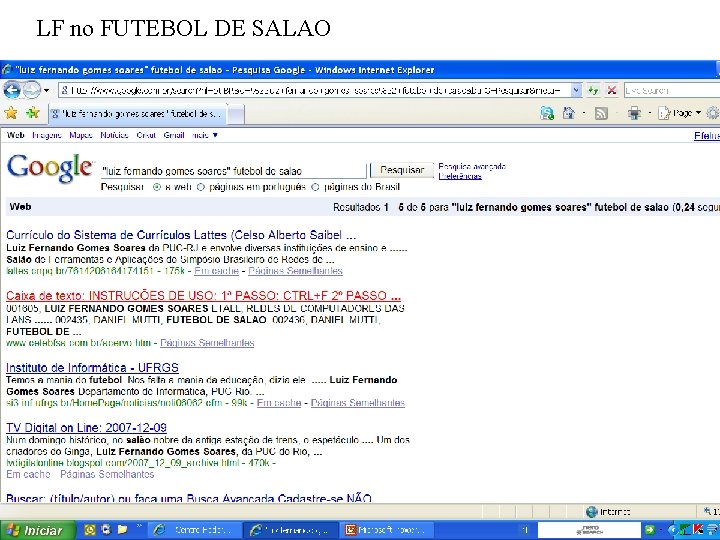Image resolution: width=720 pixels, height=540 pixels.
Task: Click the Add to Favorites star-plus icon
Action: click(32, 113)
